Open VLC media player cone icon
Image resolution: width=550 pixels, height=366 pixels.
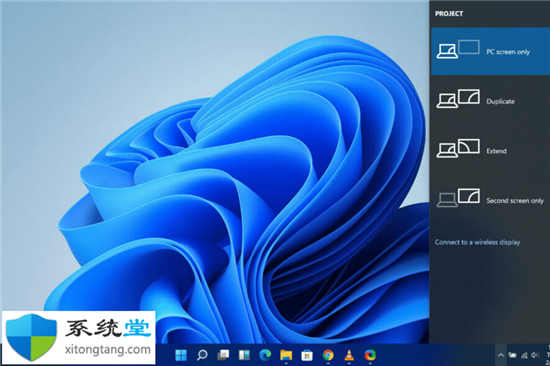pos(349,355)
